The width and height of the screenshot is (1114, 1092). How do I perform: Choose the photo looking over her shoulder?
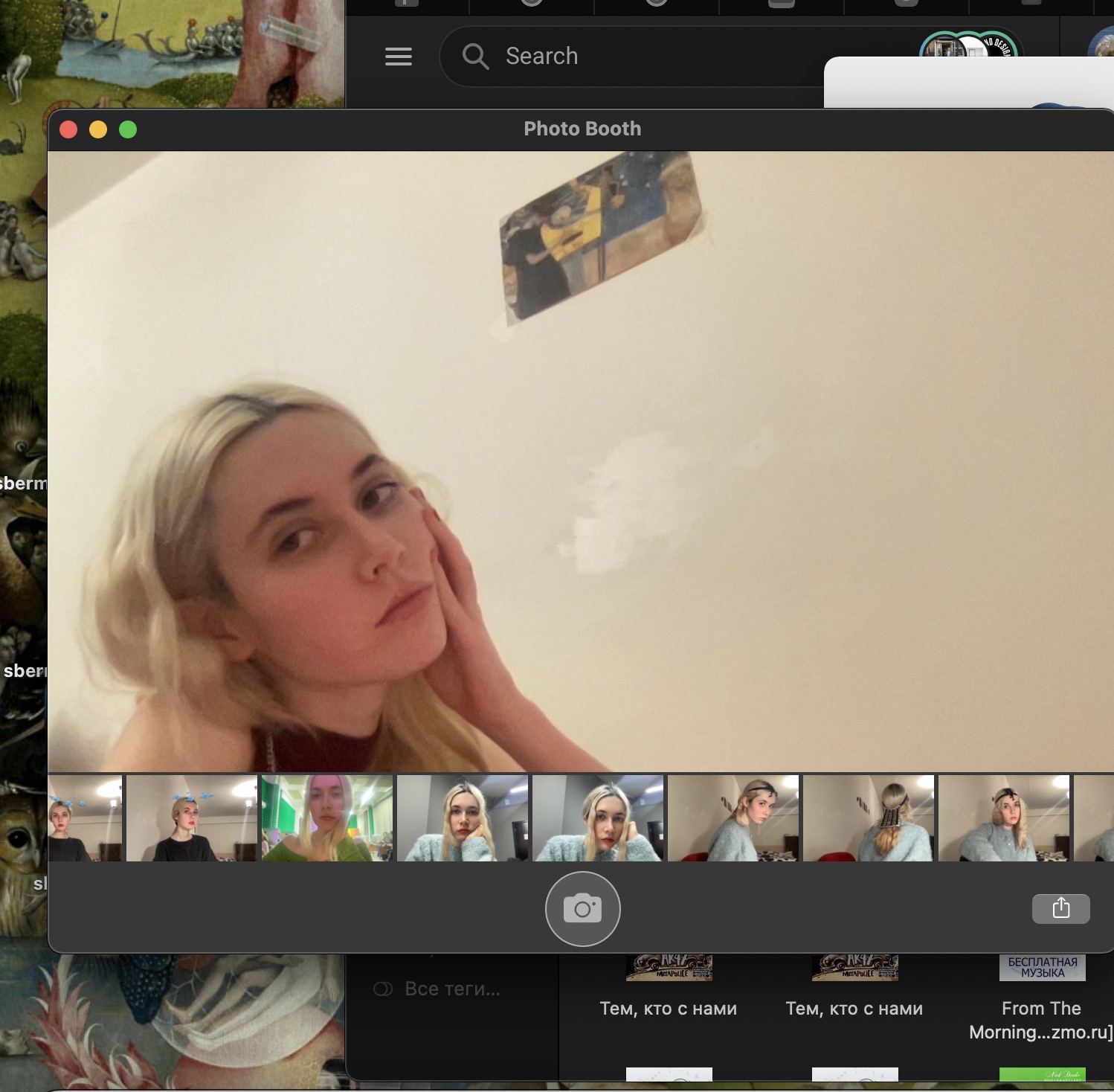pyautogui.click(x=733, y=818)
